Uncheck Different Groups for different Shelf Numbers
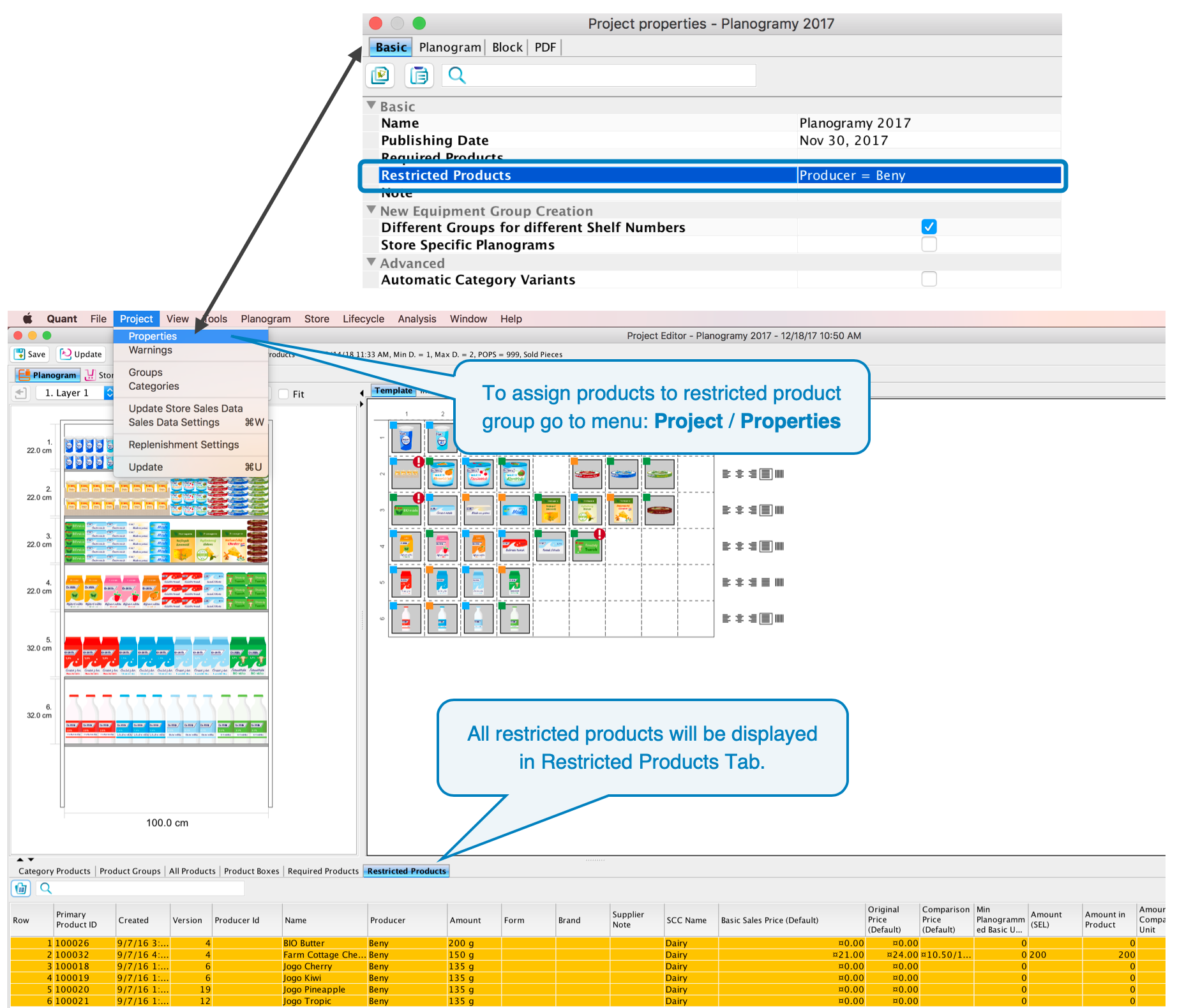This screenshot has height=1008, width=1177. [929, 226]
